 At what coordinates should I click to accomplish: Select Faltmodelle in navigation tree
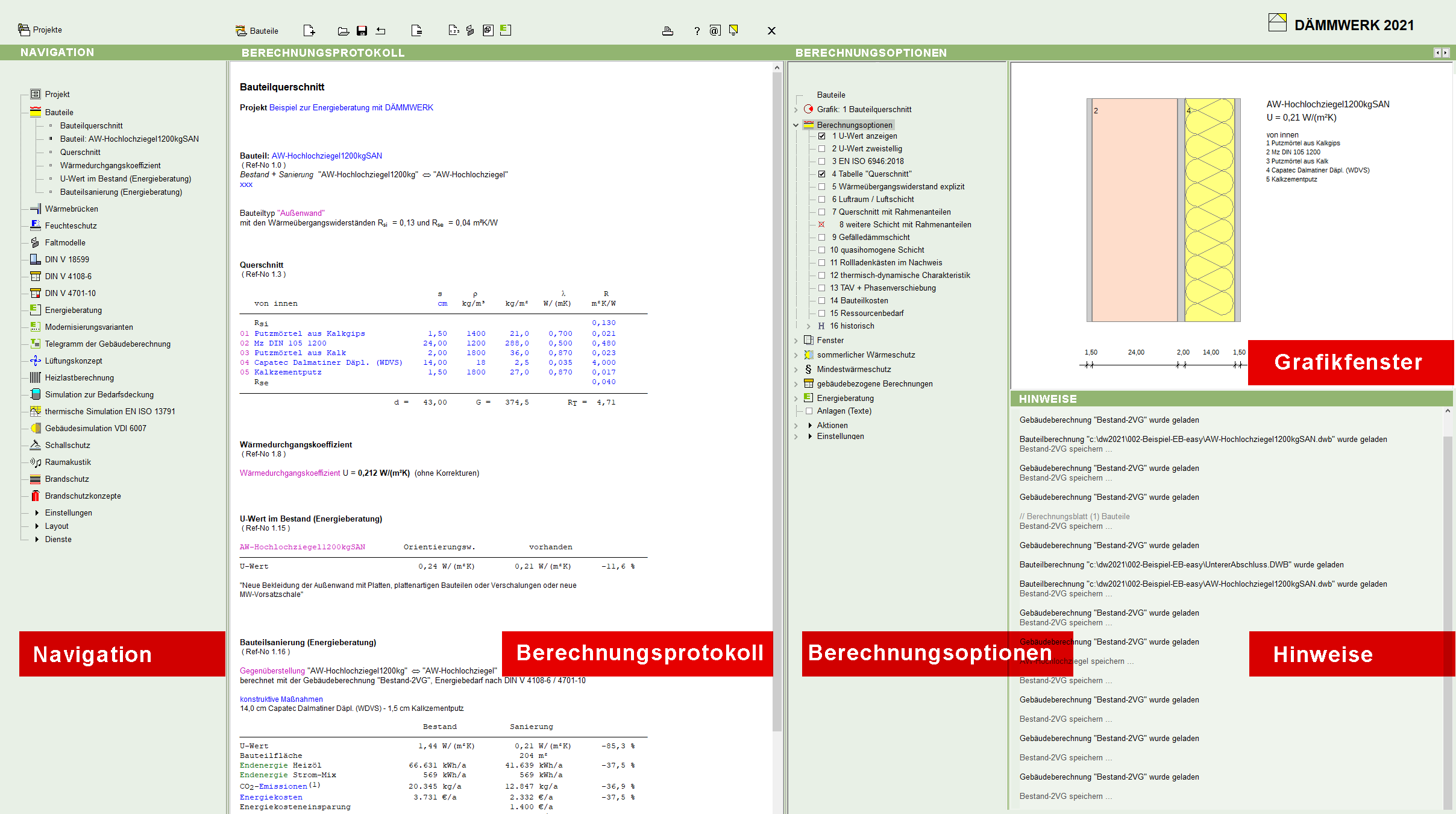click(65, 242)
